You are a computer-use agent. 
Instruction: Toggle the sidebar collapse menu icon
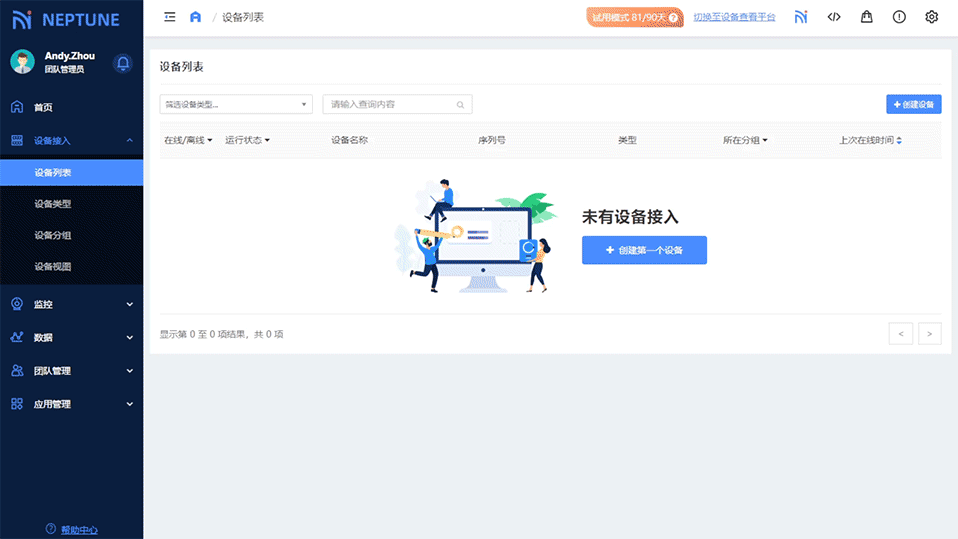tap(170, 17)
